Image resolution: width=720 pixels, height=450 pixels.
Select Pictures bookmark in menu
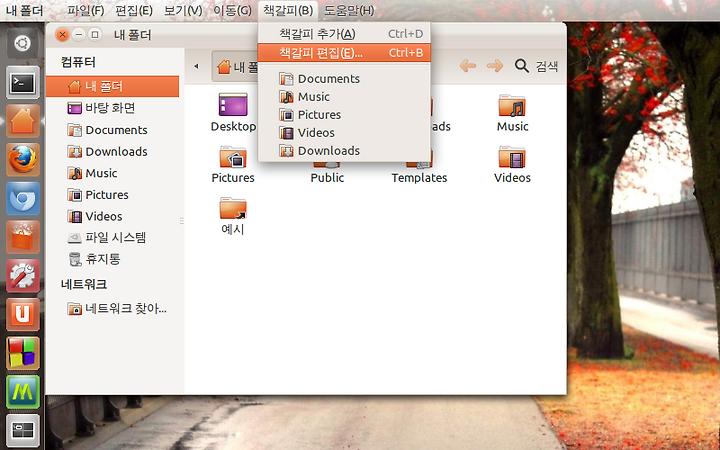(x=344, y=114)
